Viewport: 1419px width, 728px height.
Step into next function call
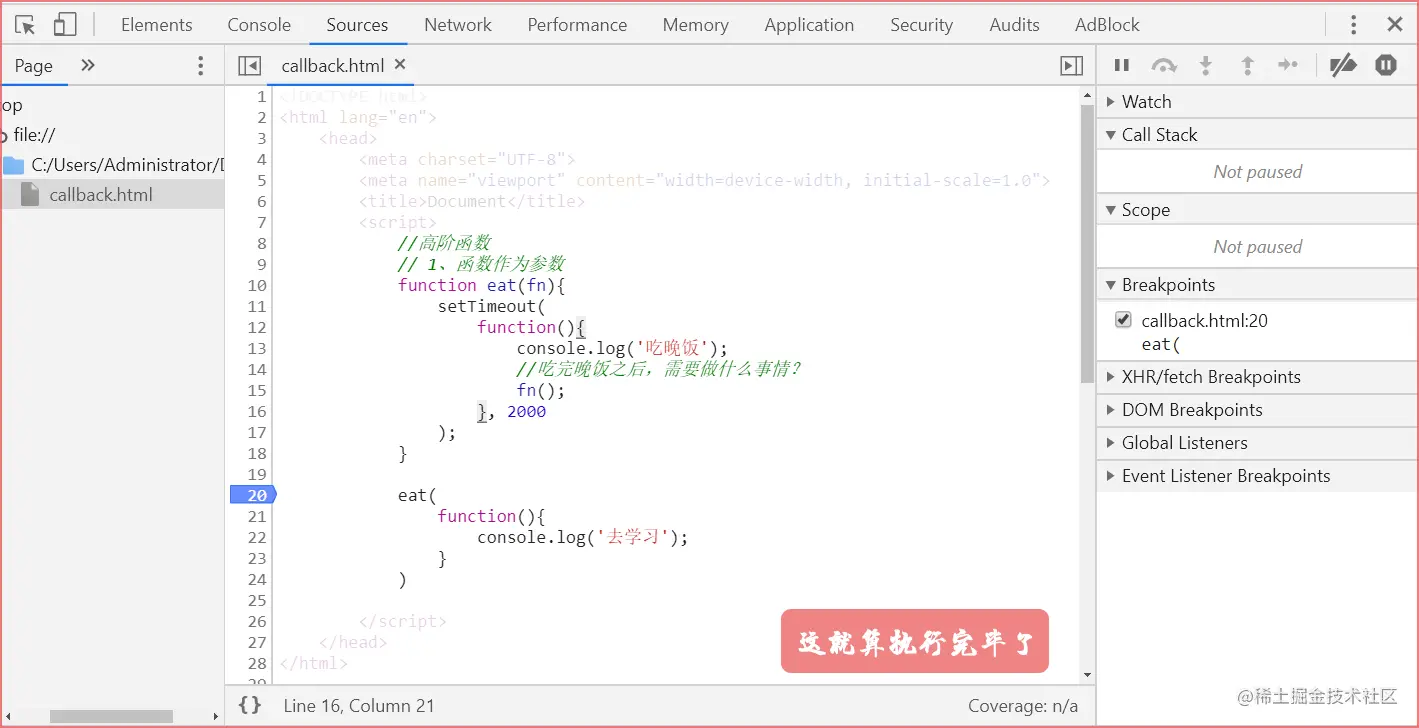(x=1206, y=66)
